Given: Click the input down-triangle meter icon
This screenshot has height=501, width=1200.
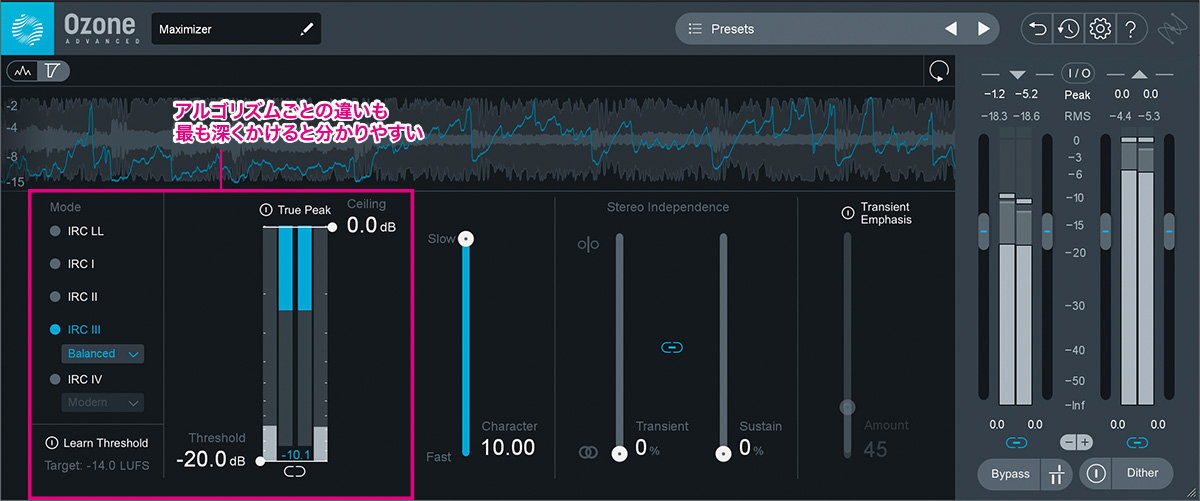Looking at the screenshot, I should (1018, 75).
